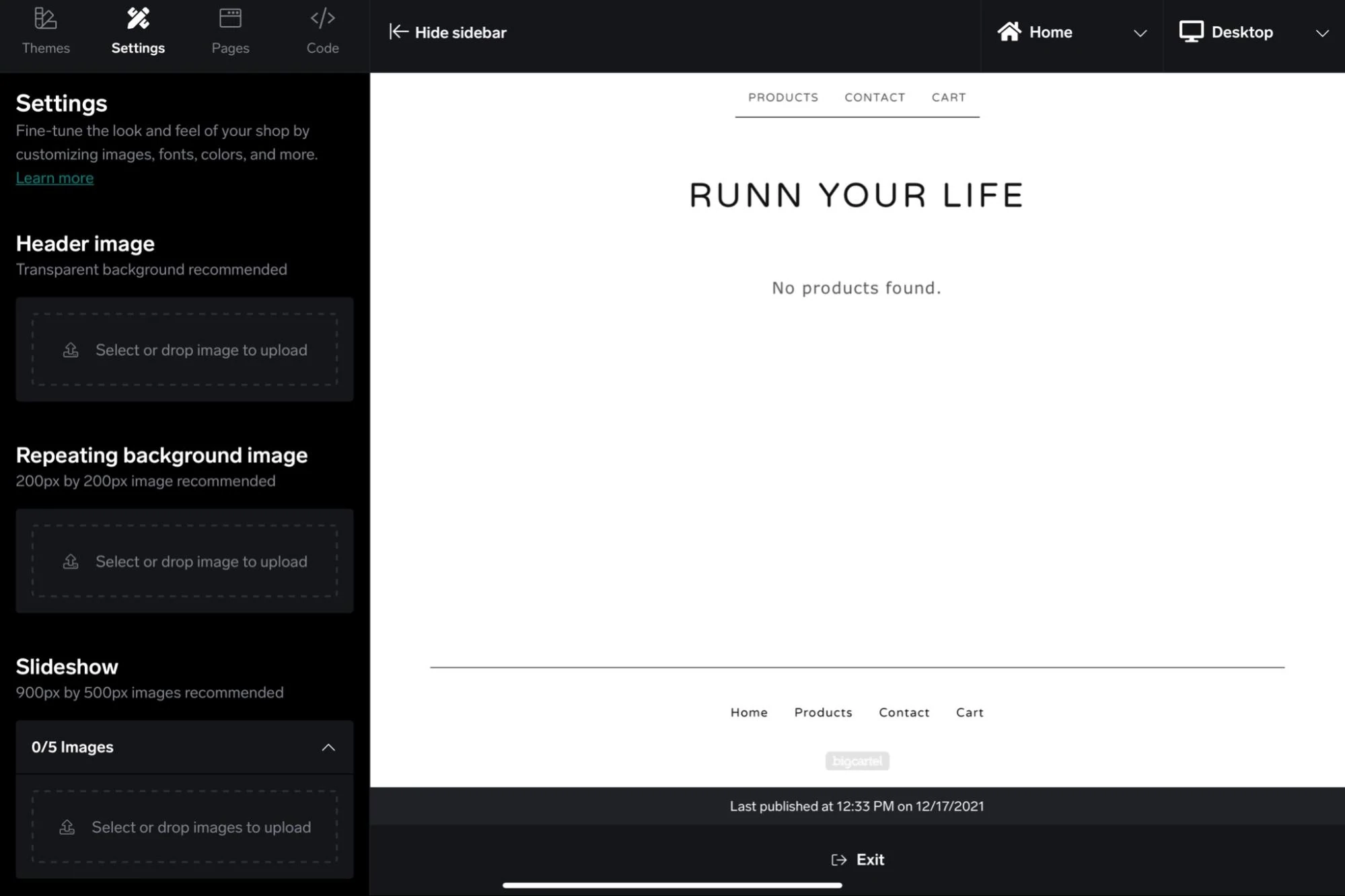
Task: Open the Themes panel icon
Action: click(x=45, y=19)
